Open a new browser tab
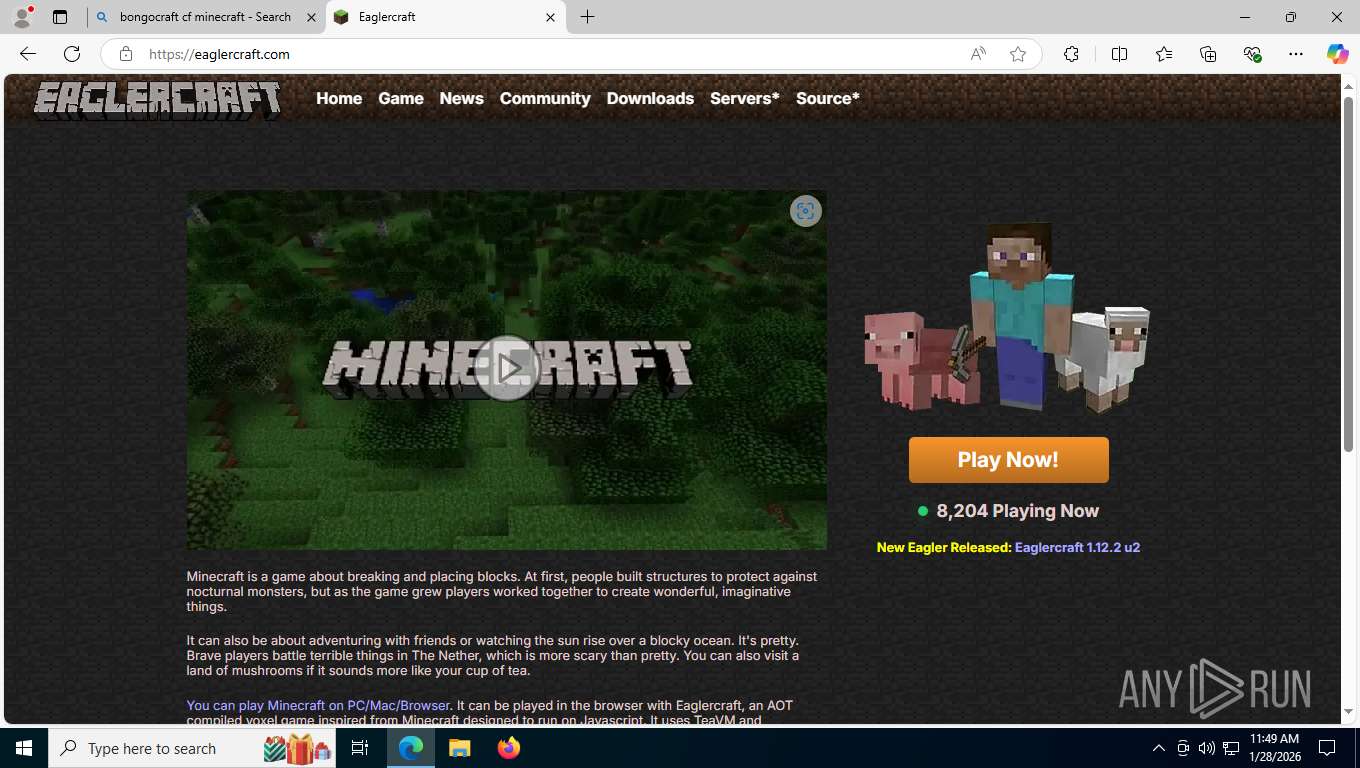Viewport: 1360px width, 768px height. (x=588, y=17)
